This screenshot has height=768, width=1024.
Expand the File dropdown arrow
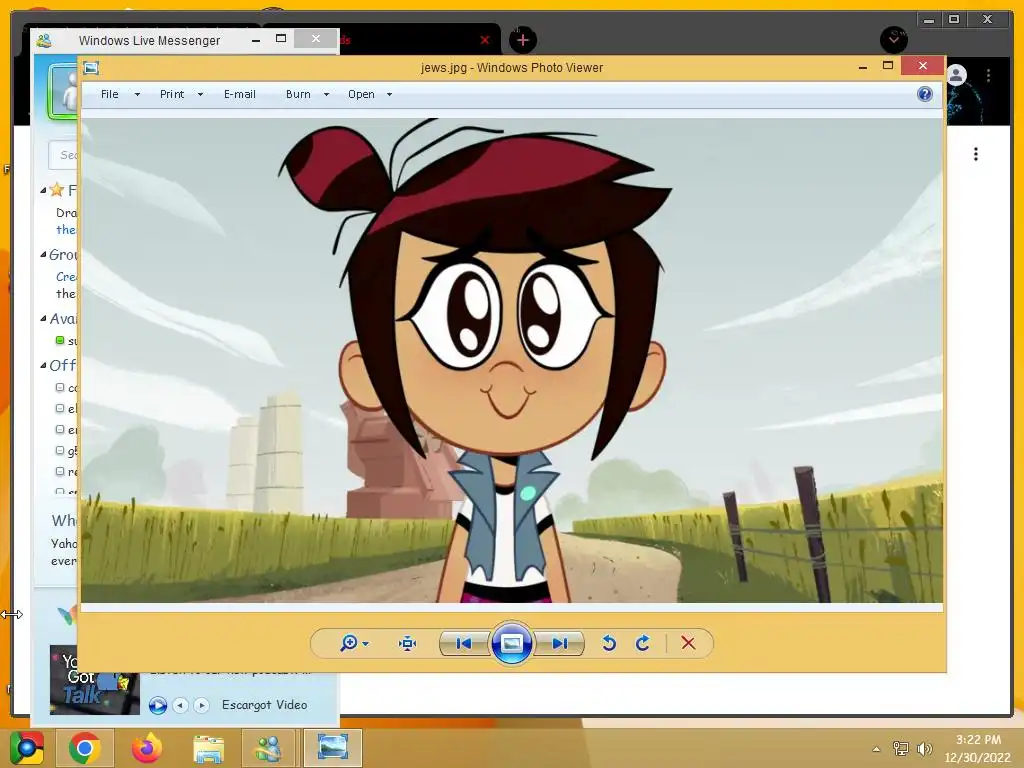point(137,95)
